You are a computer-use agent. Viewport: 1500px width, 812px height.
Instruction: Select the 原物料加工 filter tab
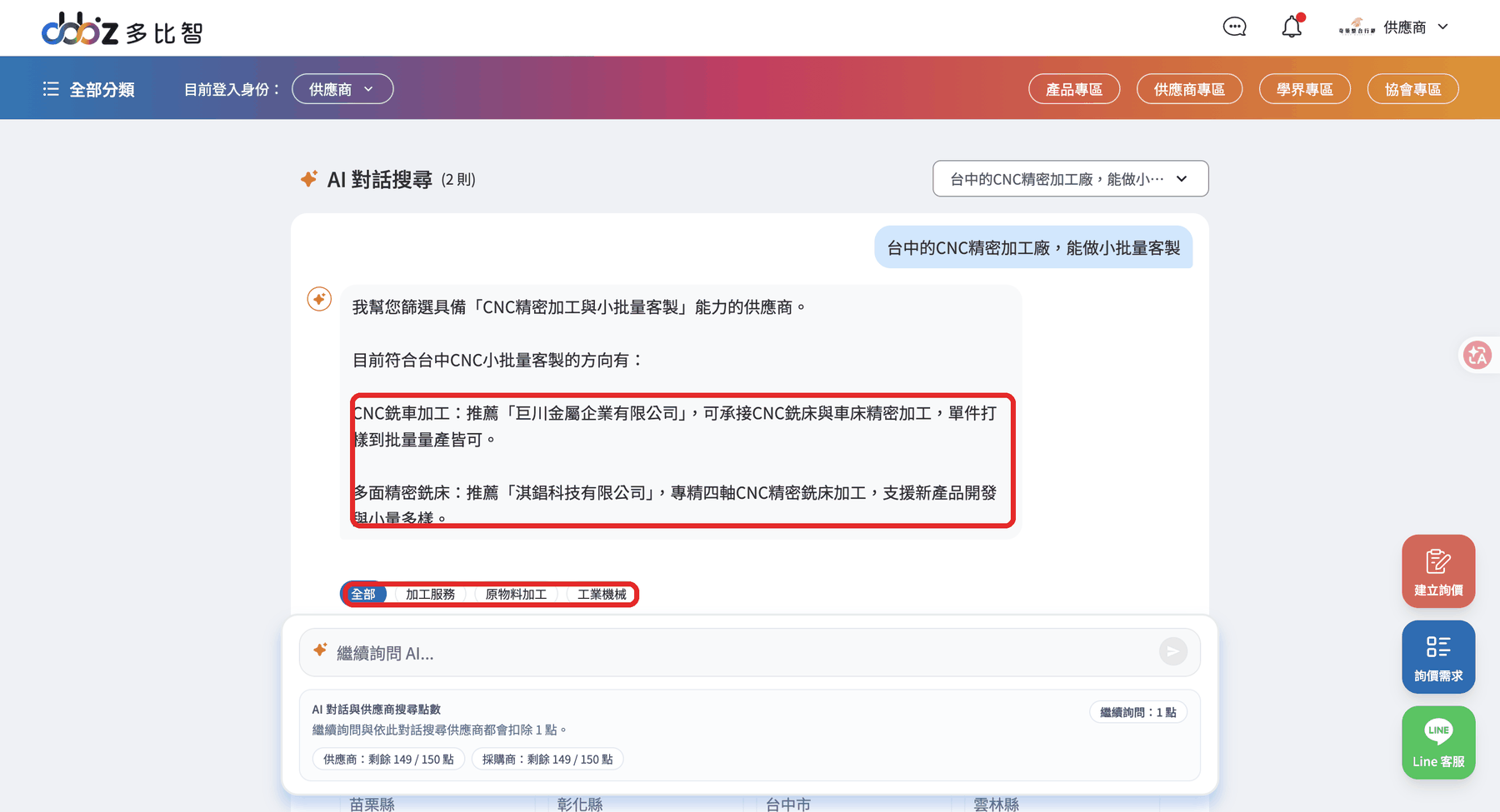pyautogui.click(x=516, y=594)
